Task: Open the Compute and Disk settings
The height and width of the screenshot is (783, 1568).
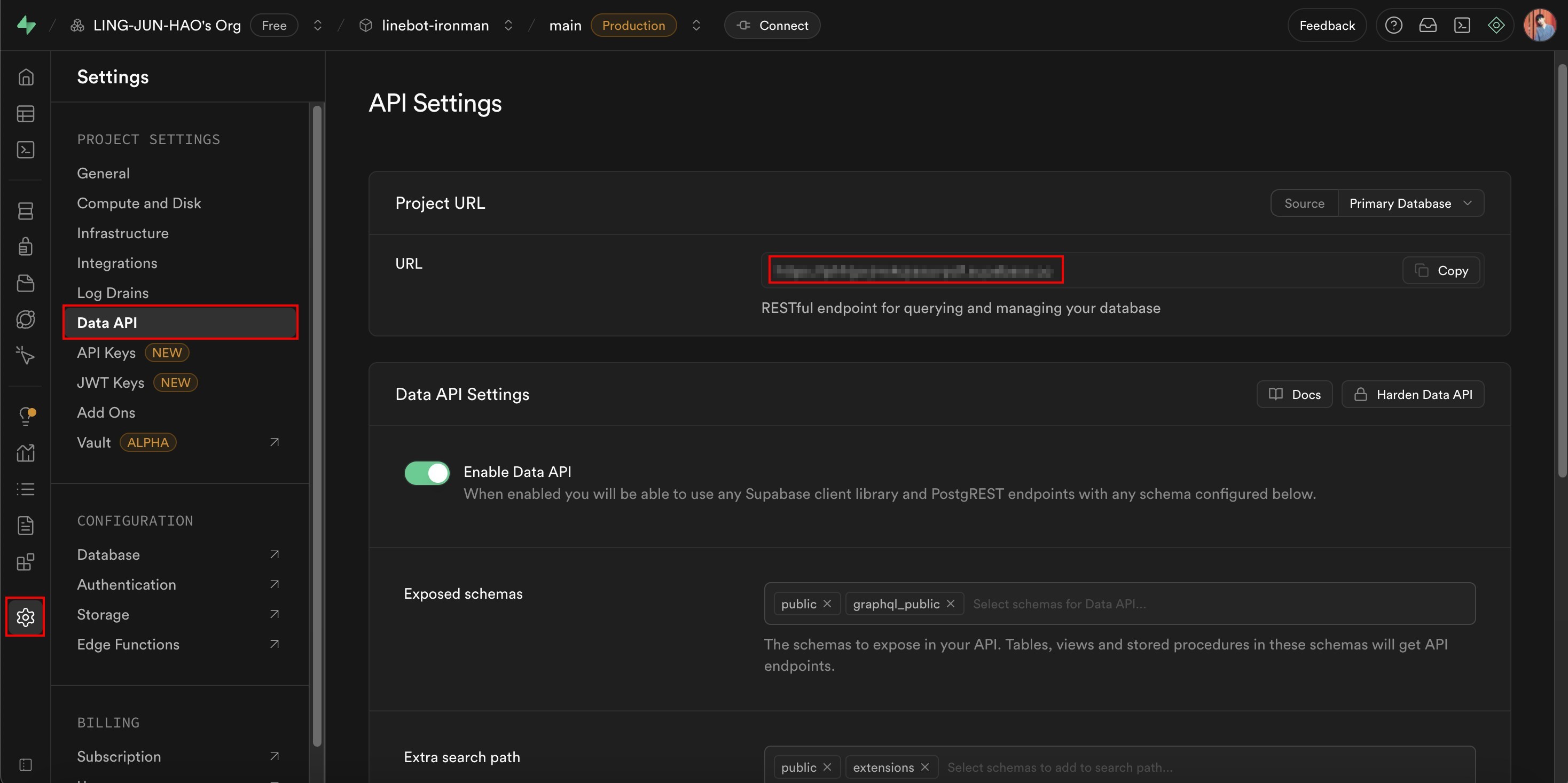Action: [x=139, y=203]
